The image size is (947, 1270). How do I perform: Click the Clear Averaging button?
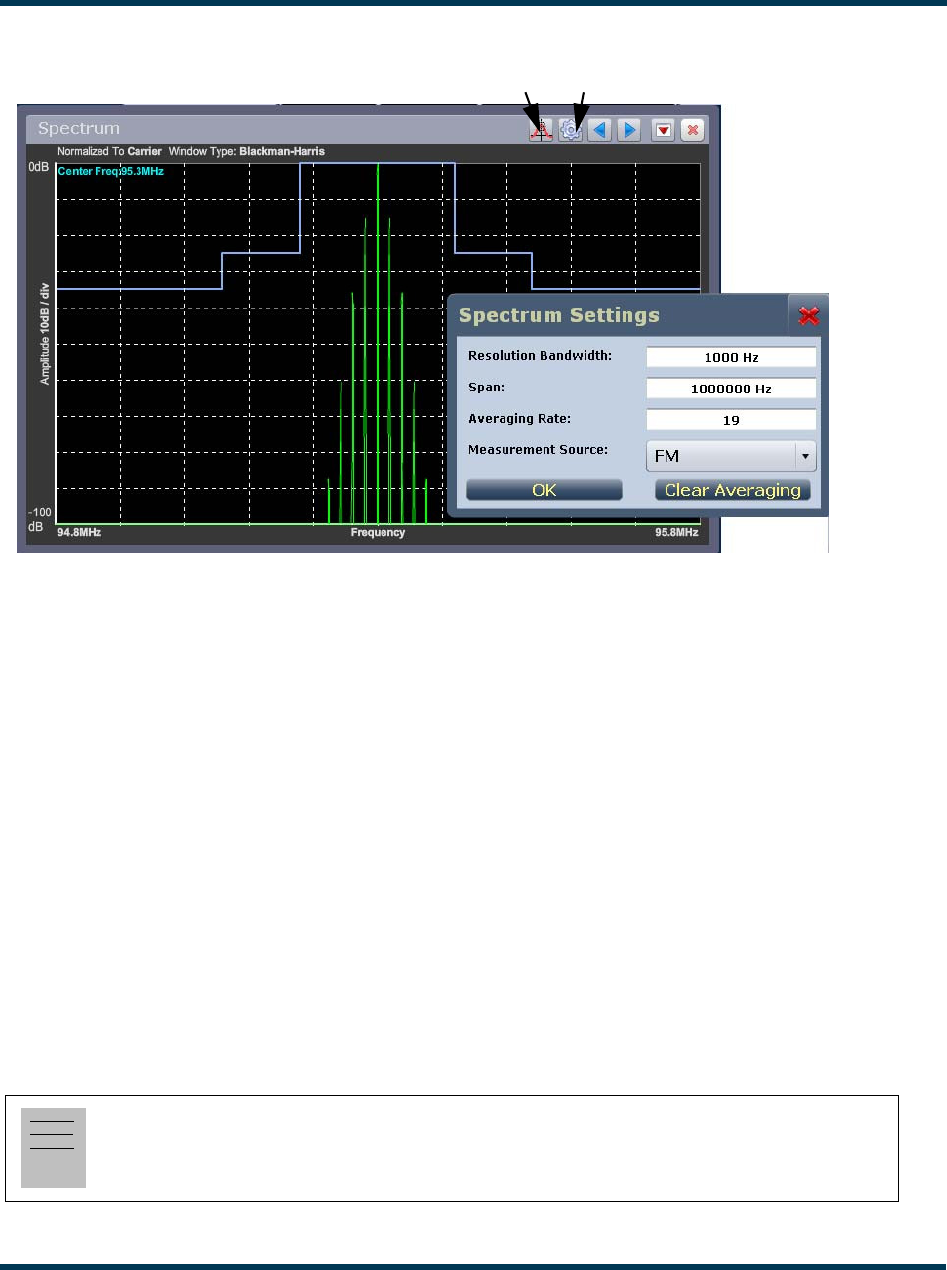coord(733,490)
